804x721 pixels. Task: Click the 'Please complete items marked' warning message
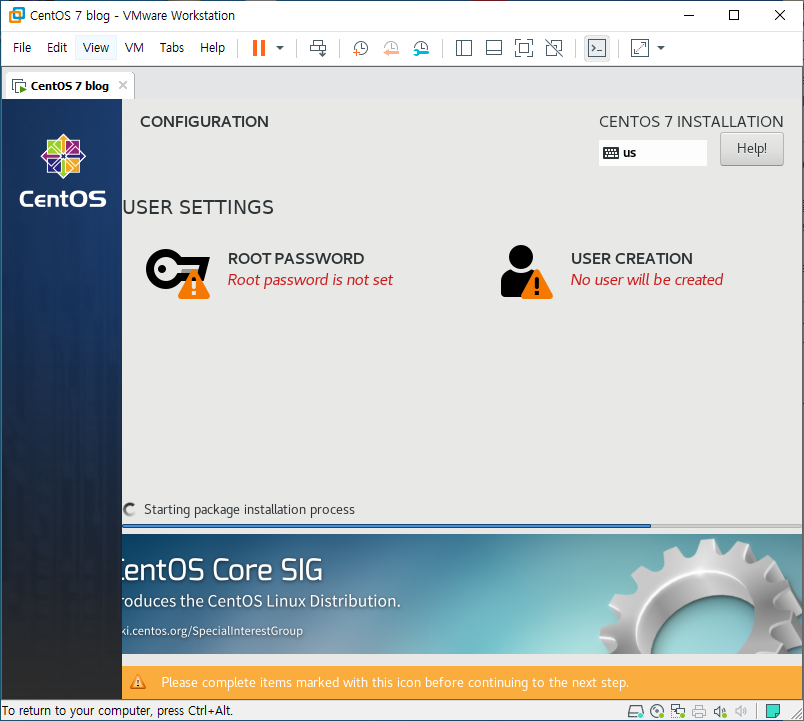(x=395, y=683)
